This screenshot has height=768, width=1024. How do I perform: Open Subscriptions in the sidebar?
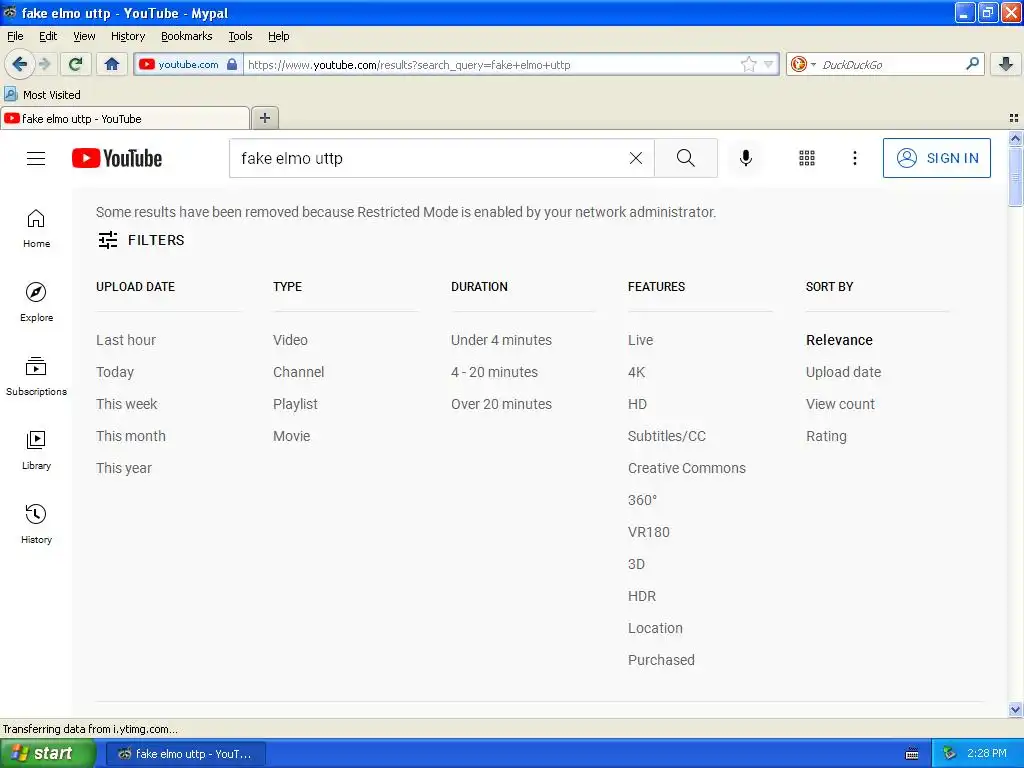pos(36,376)
